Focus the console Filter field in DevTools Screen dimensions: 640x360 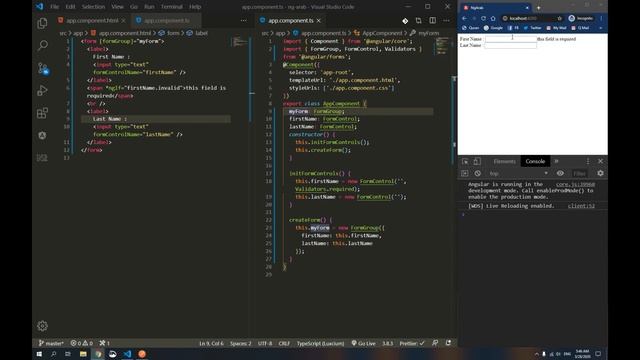[x=581, y=173]
